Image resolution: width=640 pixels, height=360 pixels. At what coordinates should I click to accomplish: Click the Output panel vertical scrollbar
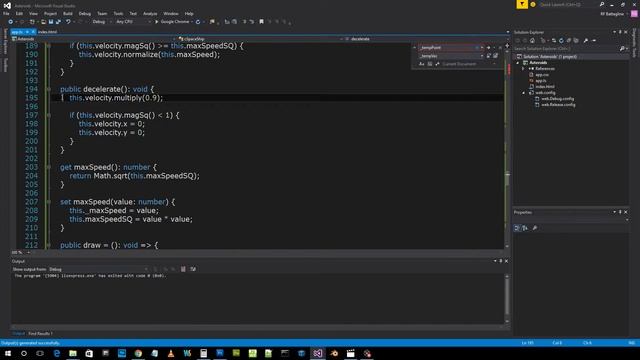507,298
